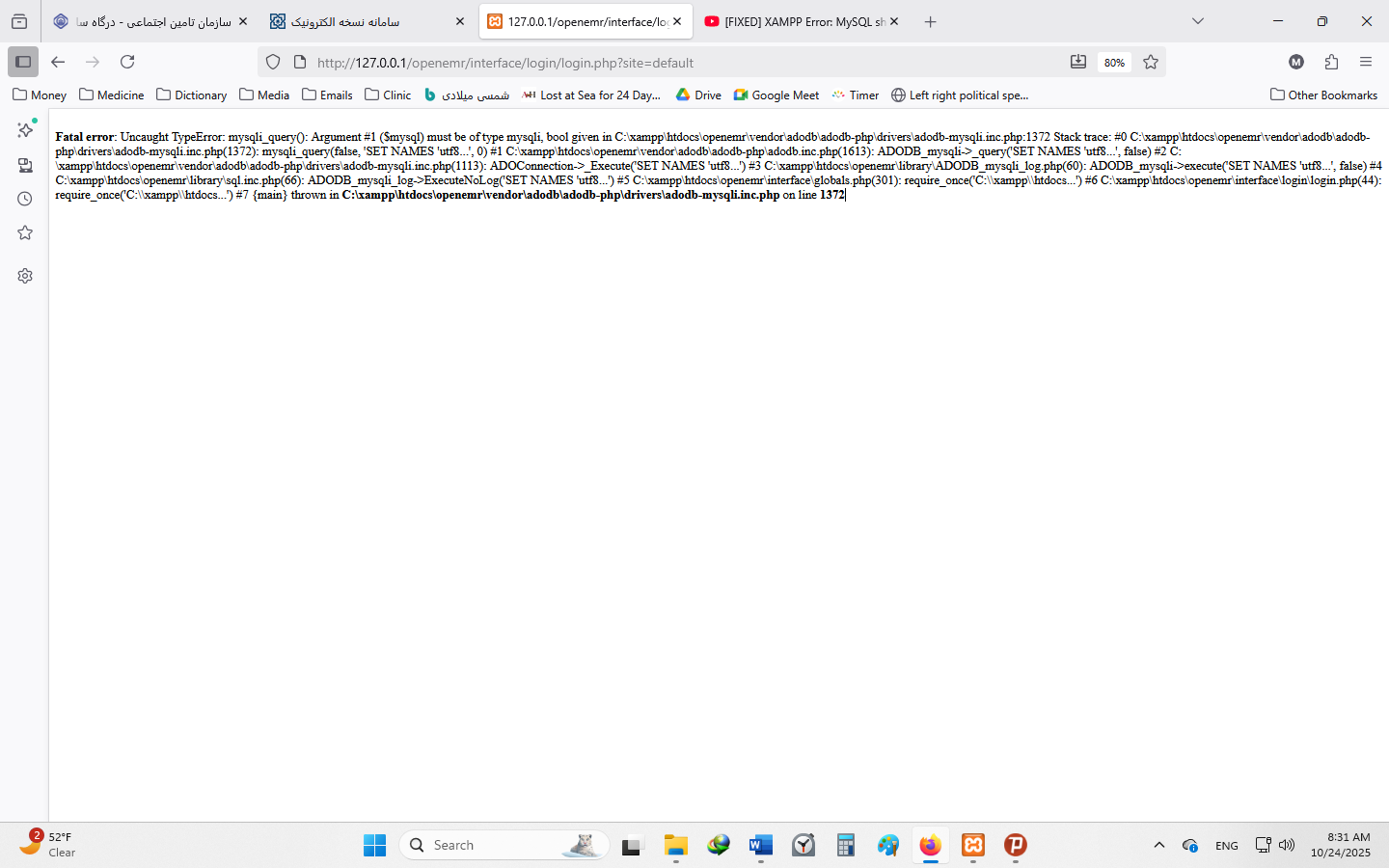Toggle the Firefox sidebar button
This screenshot has width=1389, height=868.
pos(23,62)
